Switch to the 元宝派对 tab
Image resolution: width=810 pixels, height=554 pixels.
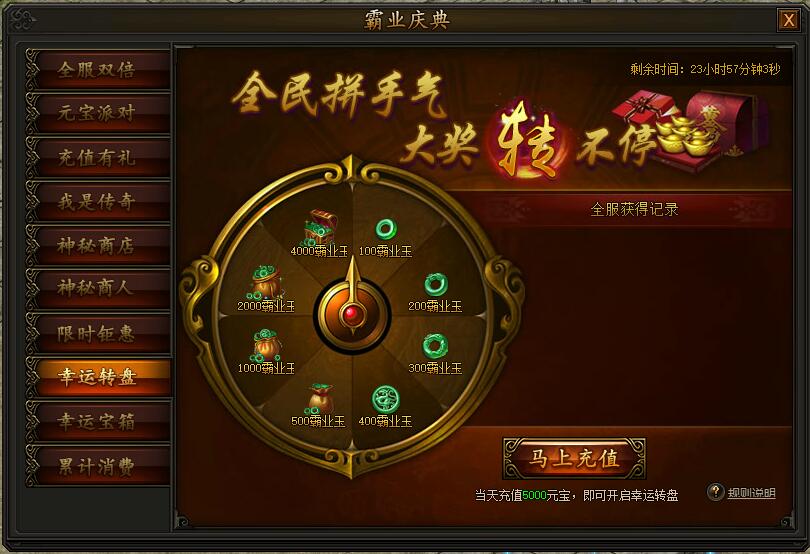(x=98, y=113)
